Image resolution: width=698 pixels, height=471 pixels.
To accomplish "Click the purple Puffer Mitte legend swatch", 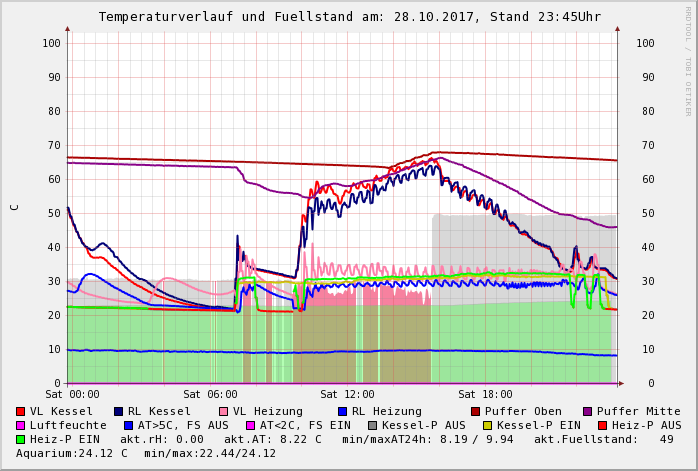I will click(588, 411).
